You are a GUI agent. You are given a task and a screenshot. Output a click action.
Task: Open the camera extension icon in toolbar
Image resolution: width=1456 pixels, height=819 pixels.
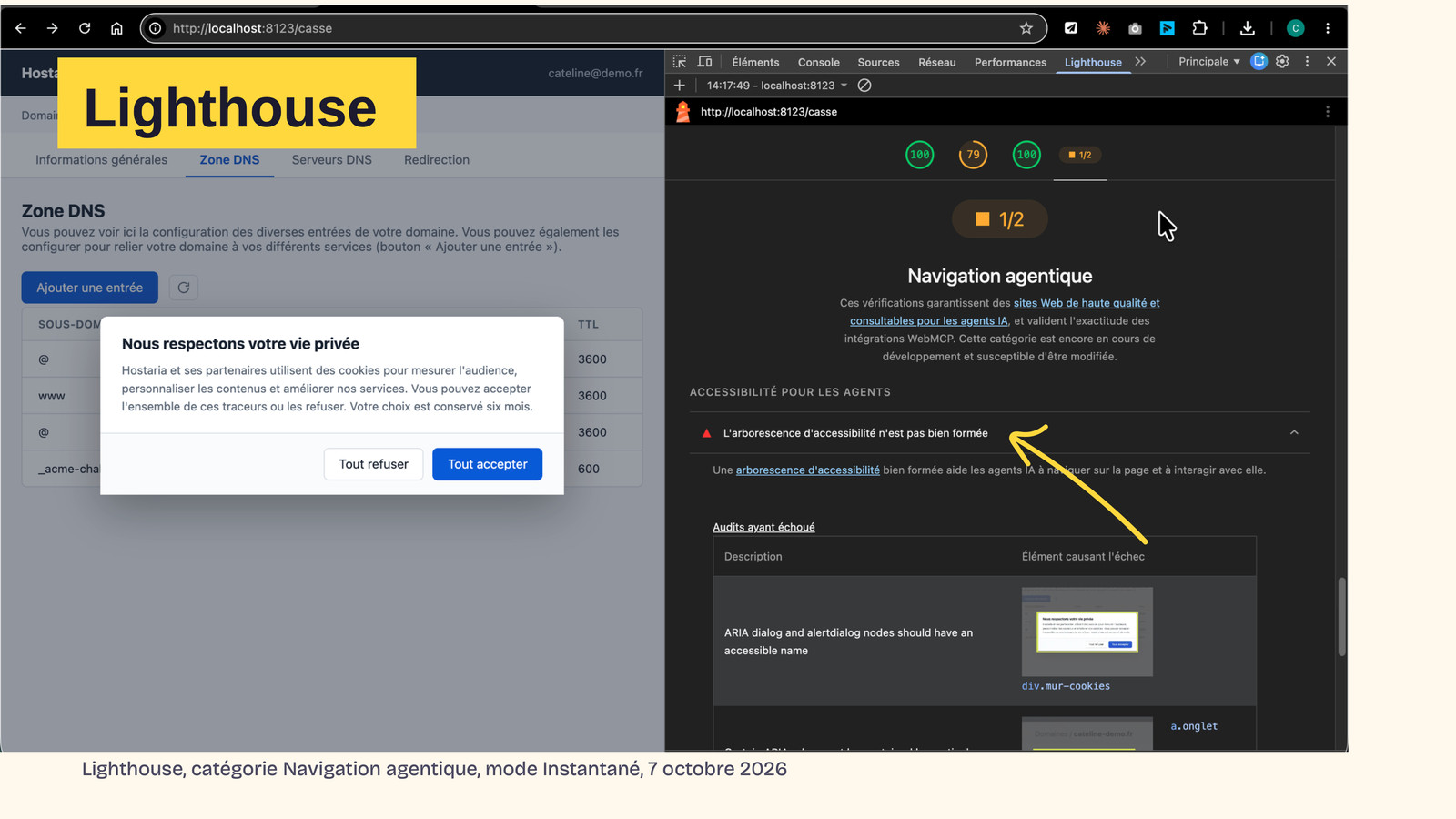pos(1135,28)
